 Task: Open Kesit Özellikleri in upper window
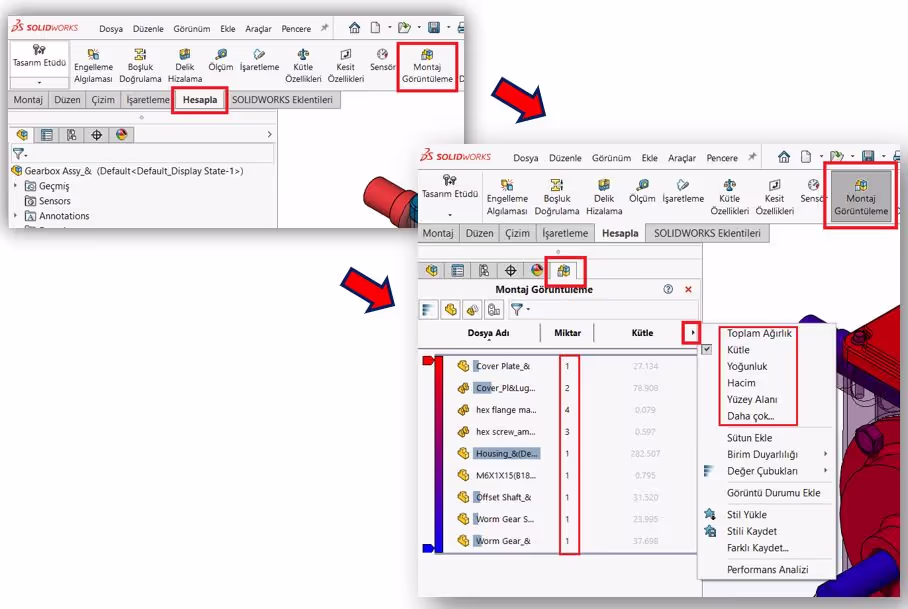point(346,67)
